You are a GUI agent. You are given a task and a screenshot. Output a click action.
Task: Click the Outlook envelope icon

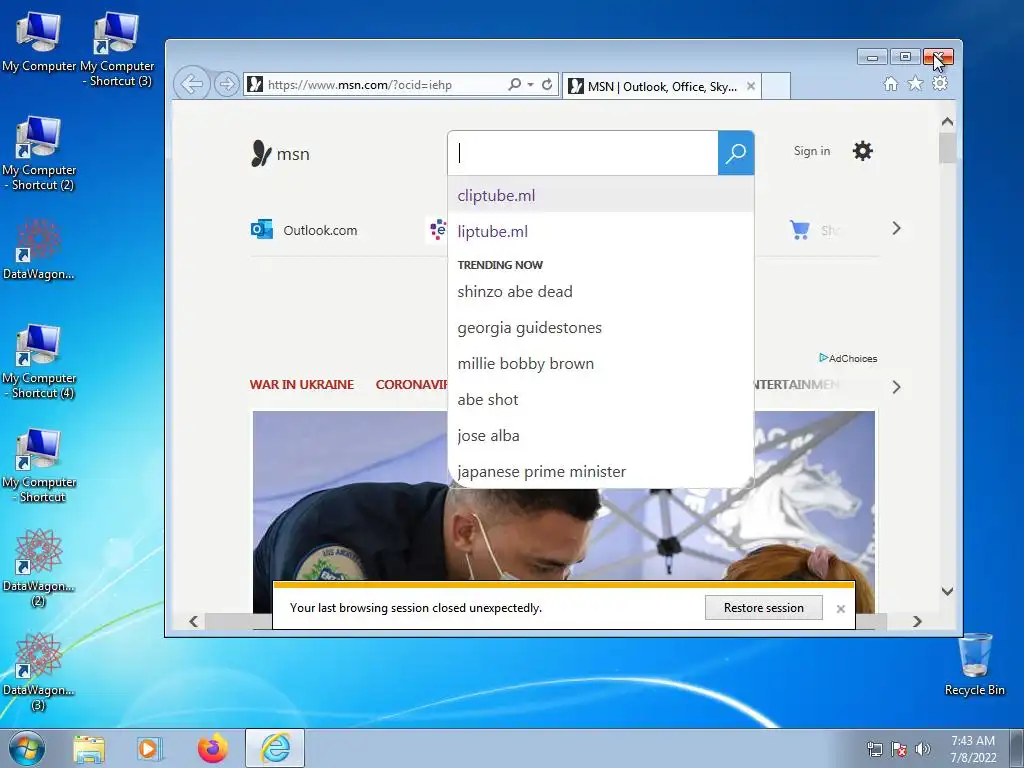(262, 229)
